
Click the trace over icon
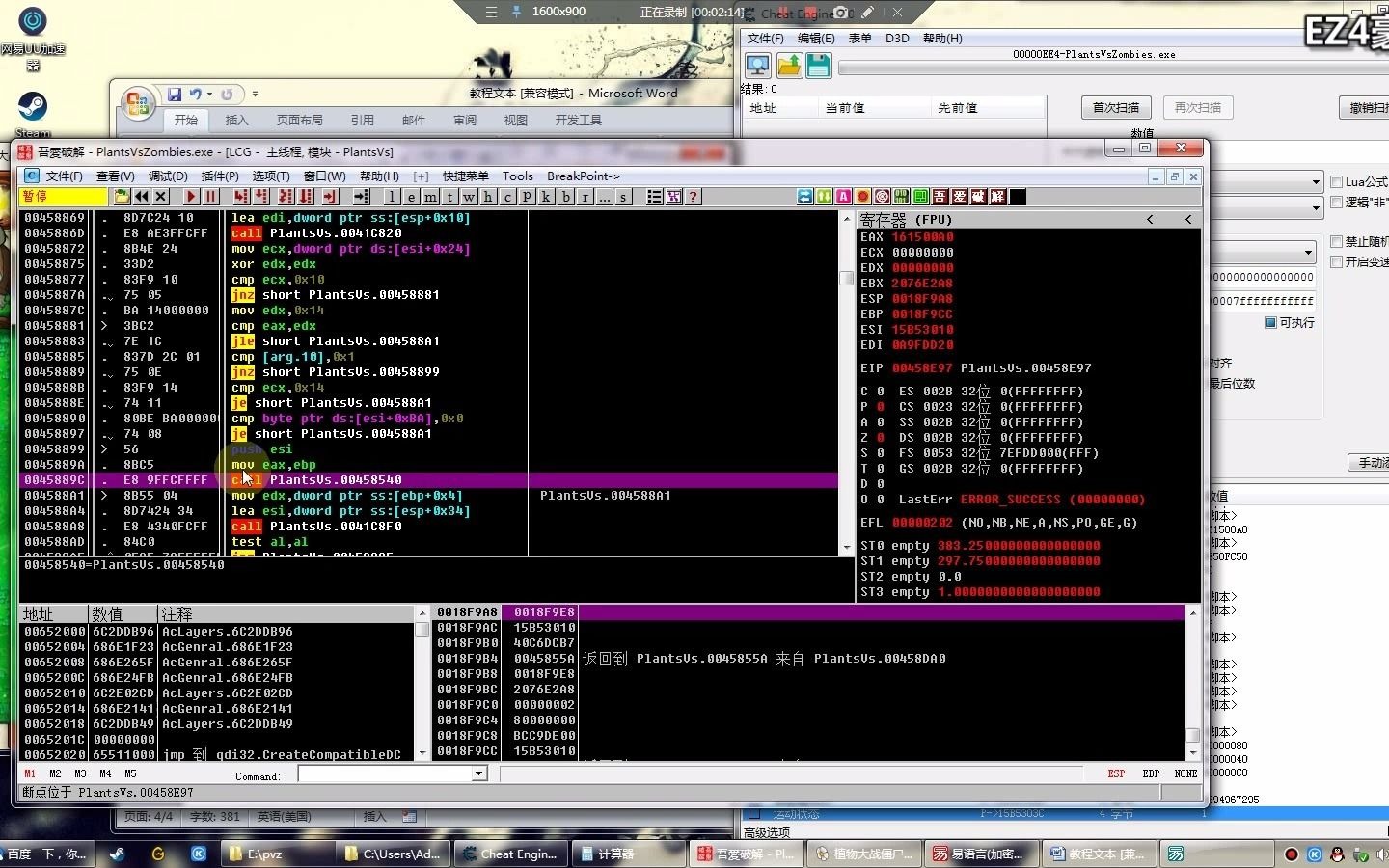(x=306, y=197)
